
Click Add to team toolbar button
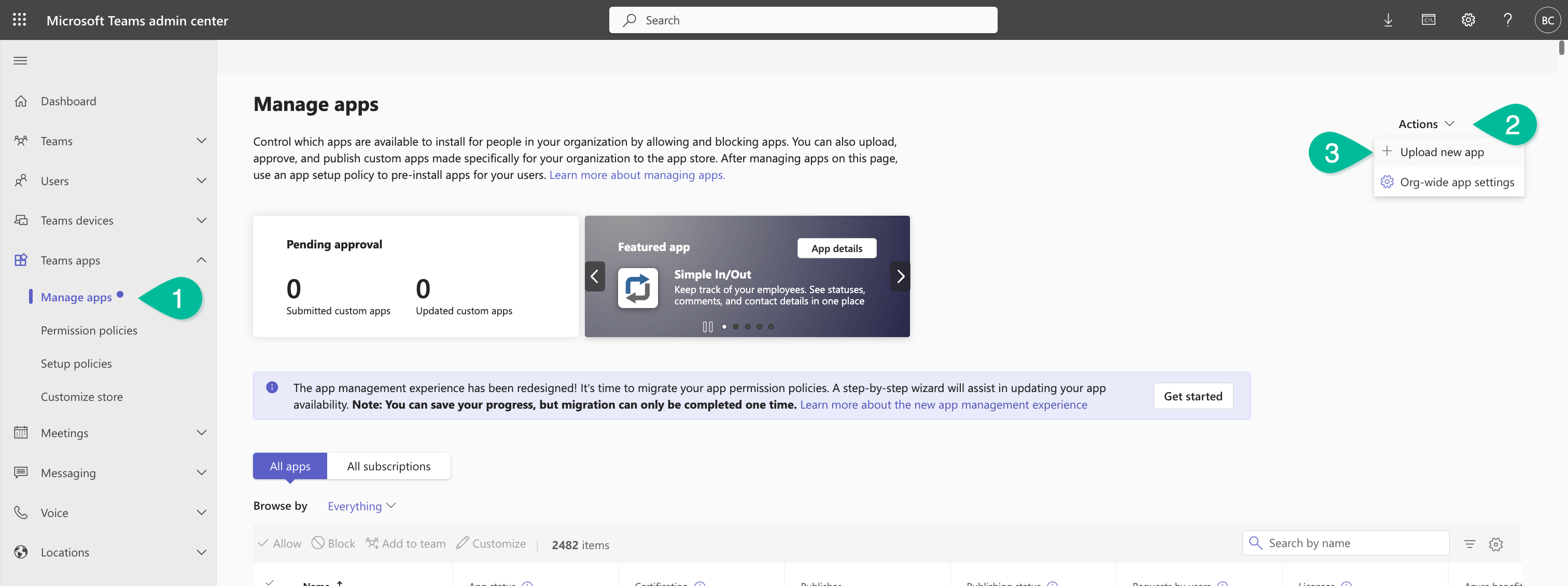[x=405, y=543]
